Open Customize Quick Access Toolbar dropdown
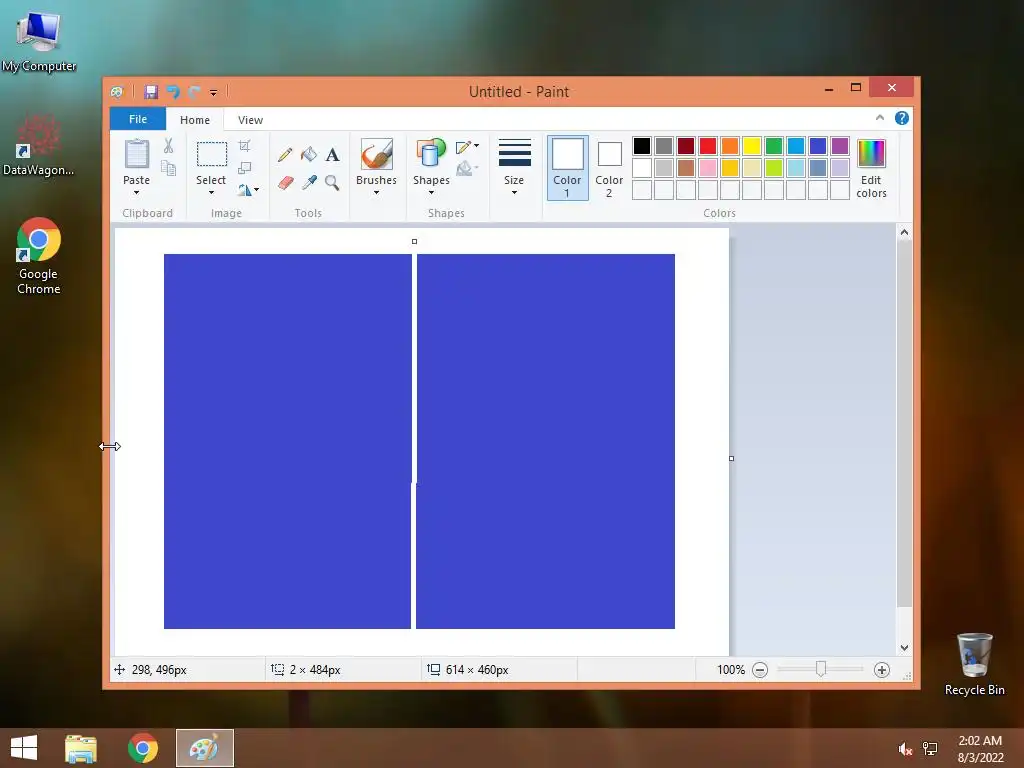This screenshot has width=1024, height=768. (x=214, y=92)
